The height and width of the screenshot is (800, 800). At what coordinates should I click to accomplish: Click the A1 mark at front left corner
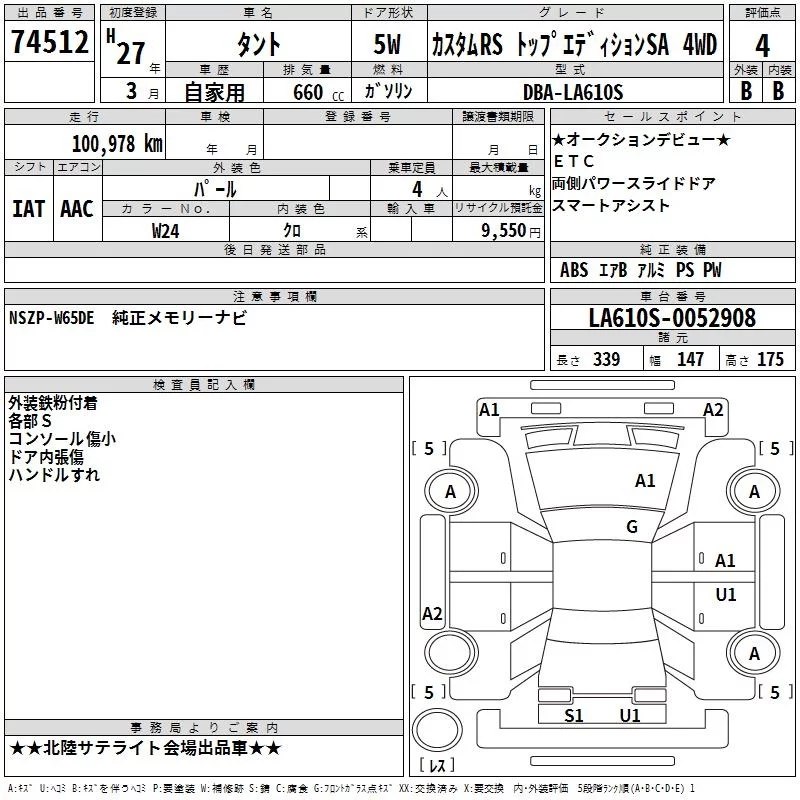click(489, 410)
